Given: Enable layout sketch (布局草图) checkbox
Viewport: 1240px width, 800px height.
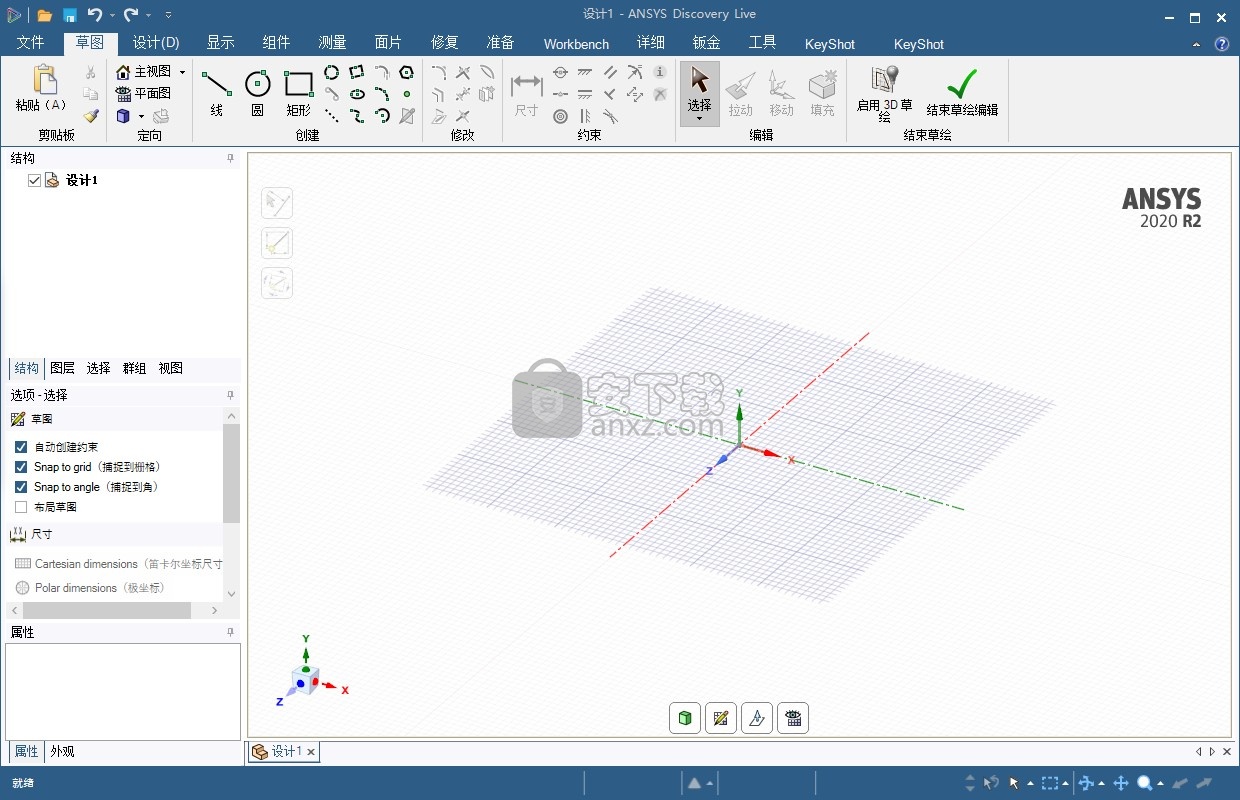Looking at the screenshot, I should point(21,507).
